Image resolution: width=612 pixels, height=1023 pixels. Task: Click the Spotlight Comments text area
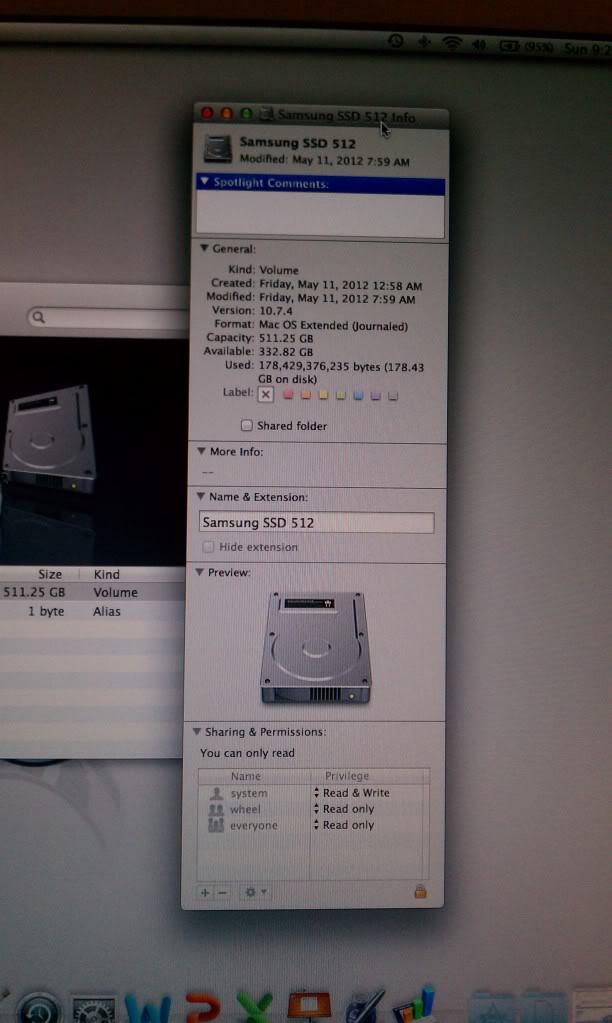click(x=320, y=213)
